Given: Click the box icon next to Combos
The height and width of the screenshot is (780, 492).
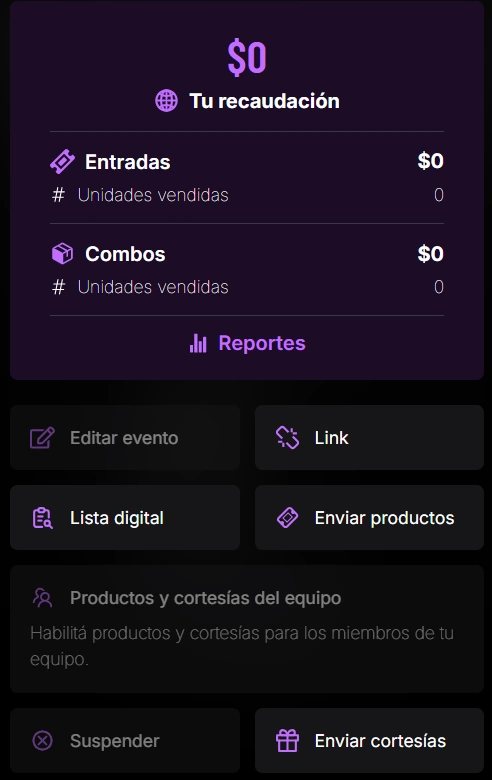Looking at the screenshot, I should coord(63,254).
